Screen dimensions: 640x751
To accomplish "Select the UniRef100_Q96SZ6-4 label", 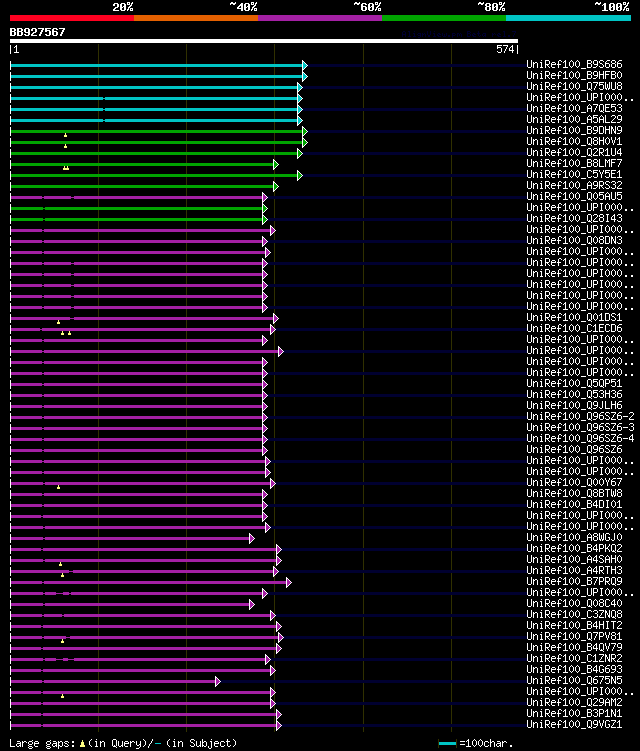I will (x=581, y=439).
